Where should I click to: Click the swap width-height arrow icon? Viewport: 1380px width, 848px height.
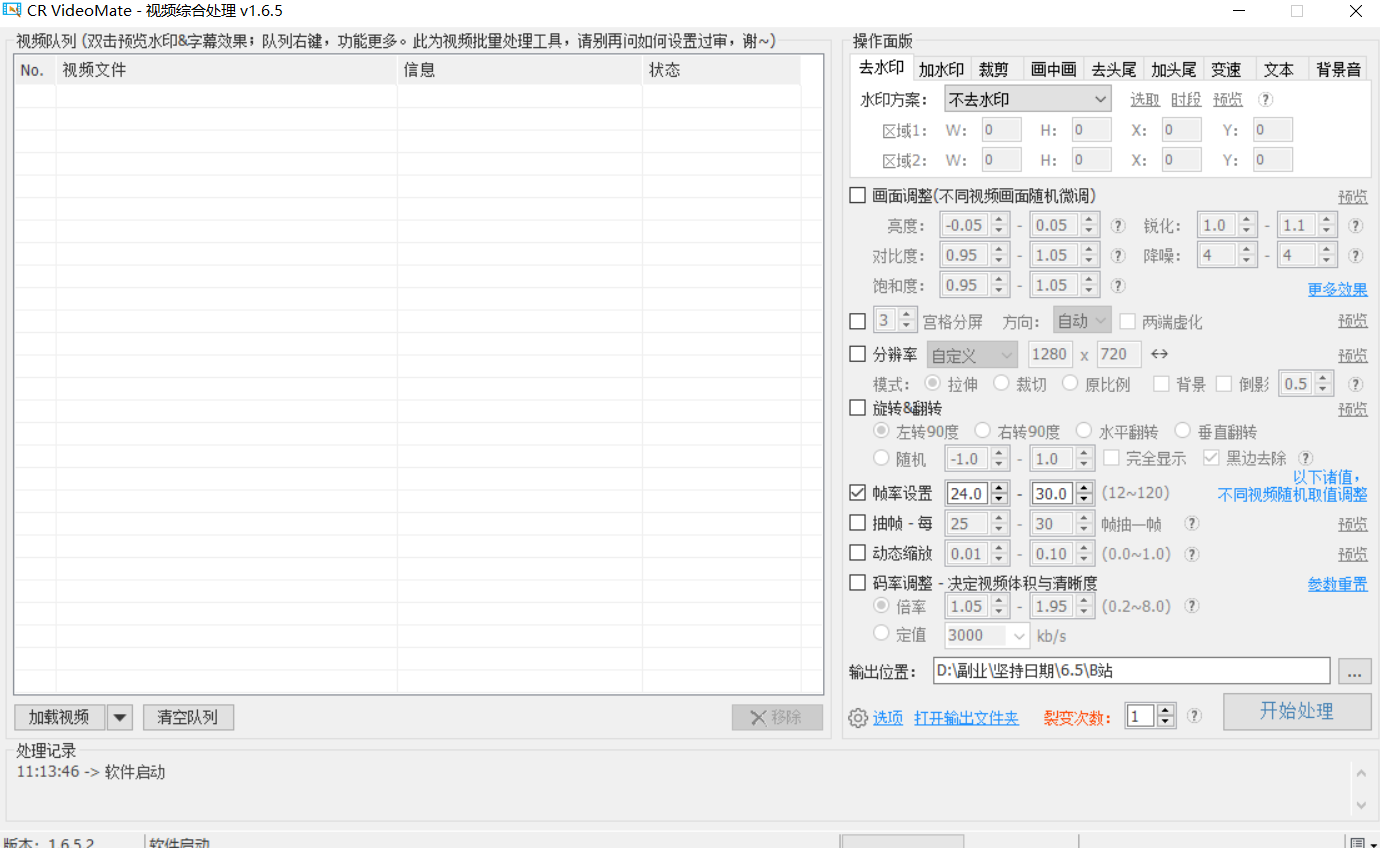pos(1159,354)
